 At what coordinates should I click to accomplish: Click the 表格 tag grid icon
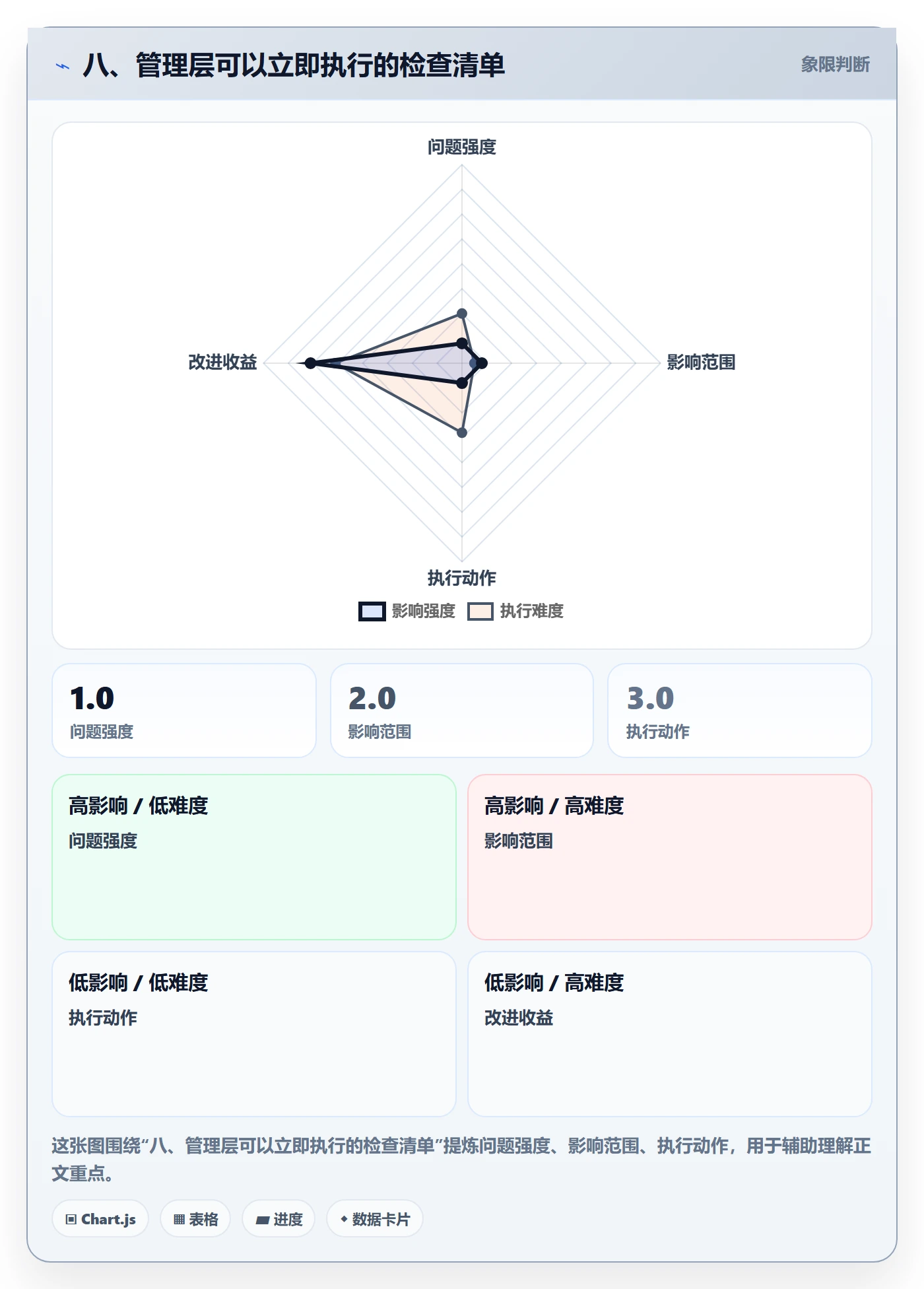pyautogui.click(x=179, y=1219)
